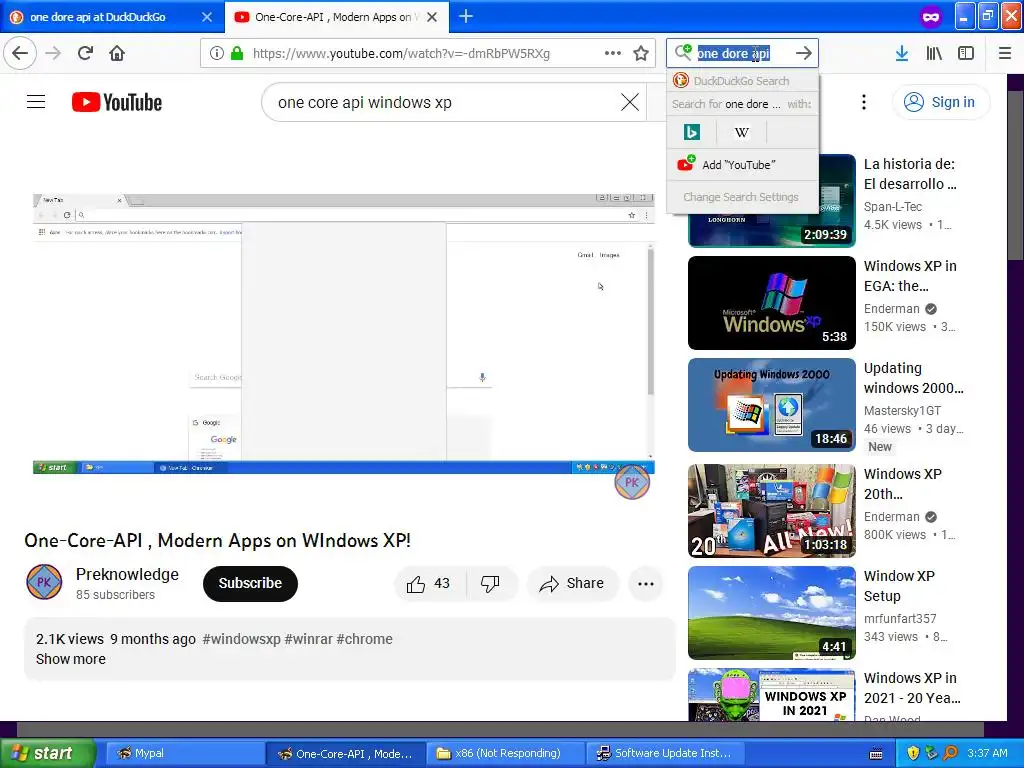Image resolution: width=1024 pixels, height=768 pixels.
Task: Open the #winrar hashtag
Action: [x=308, y=639]
